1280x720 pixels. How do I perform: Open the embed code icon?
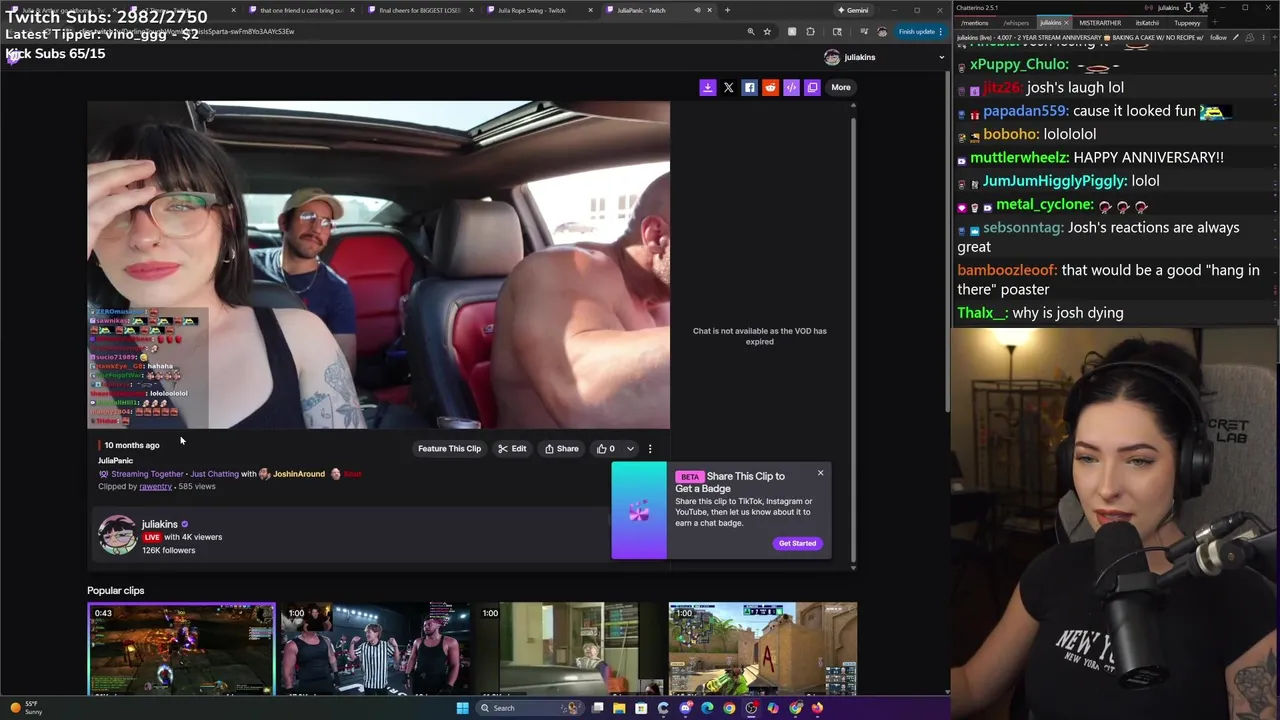(791, 87)
